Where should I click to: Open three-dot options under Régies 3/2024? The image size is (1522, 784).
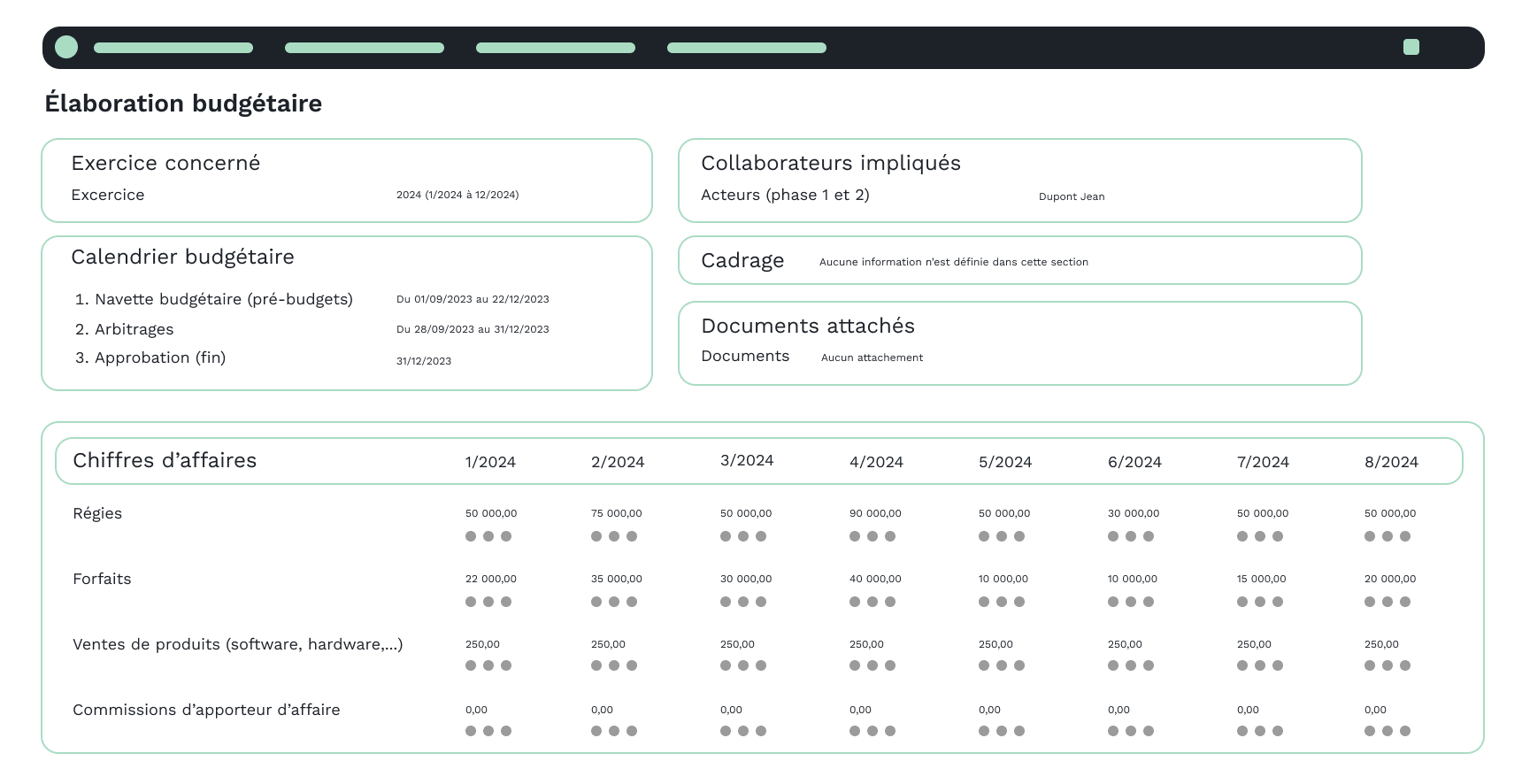tap(743, 536)
